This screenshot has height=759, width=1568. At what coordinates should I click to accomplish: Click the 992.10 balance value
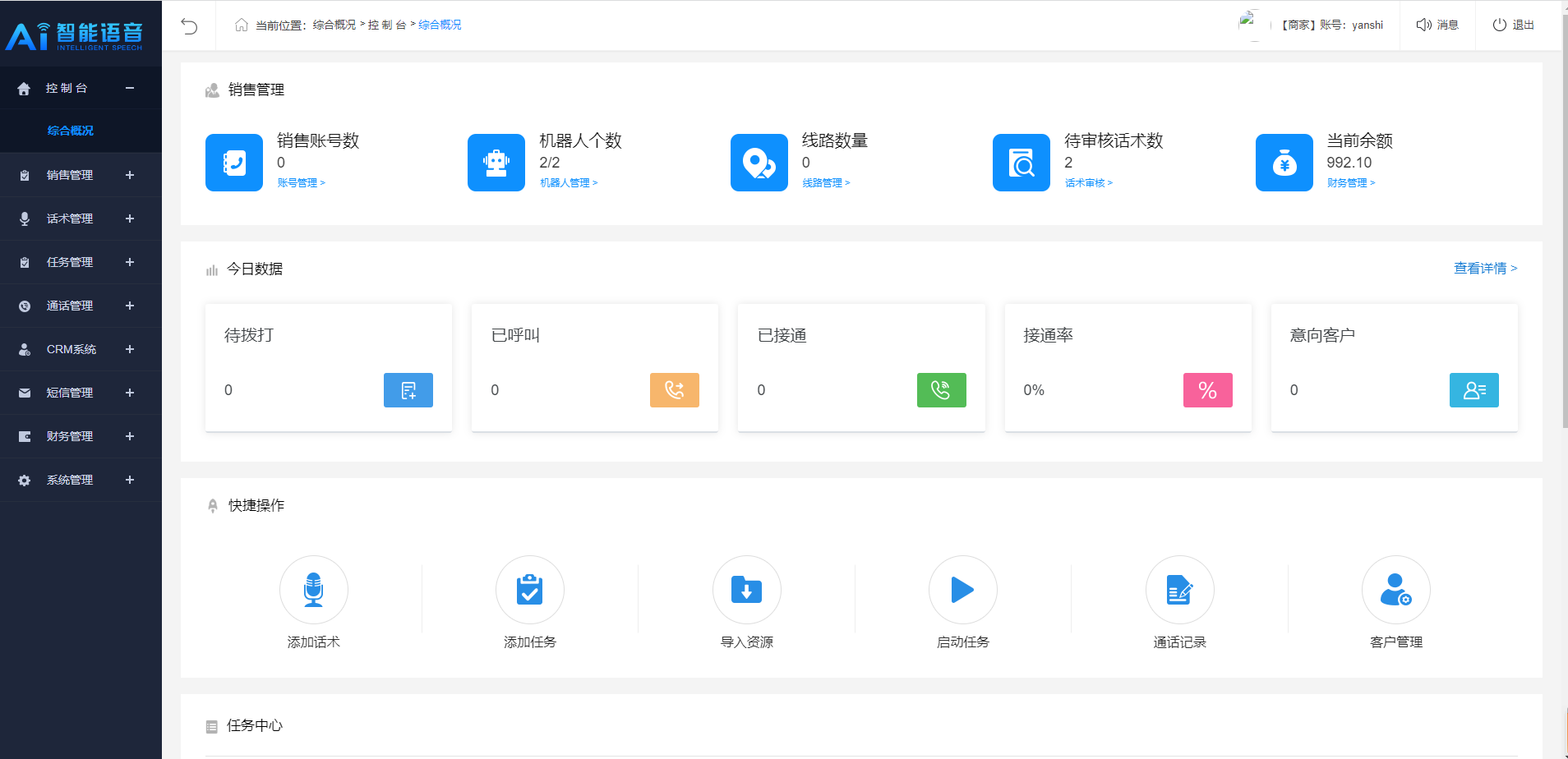click(1349, 163)
